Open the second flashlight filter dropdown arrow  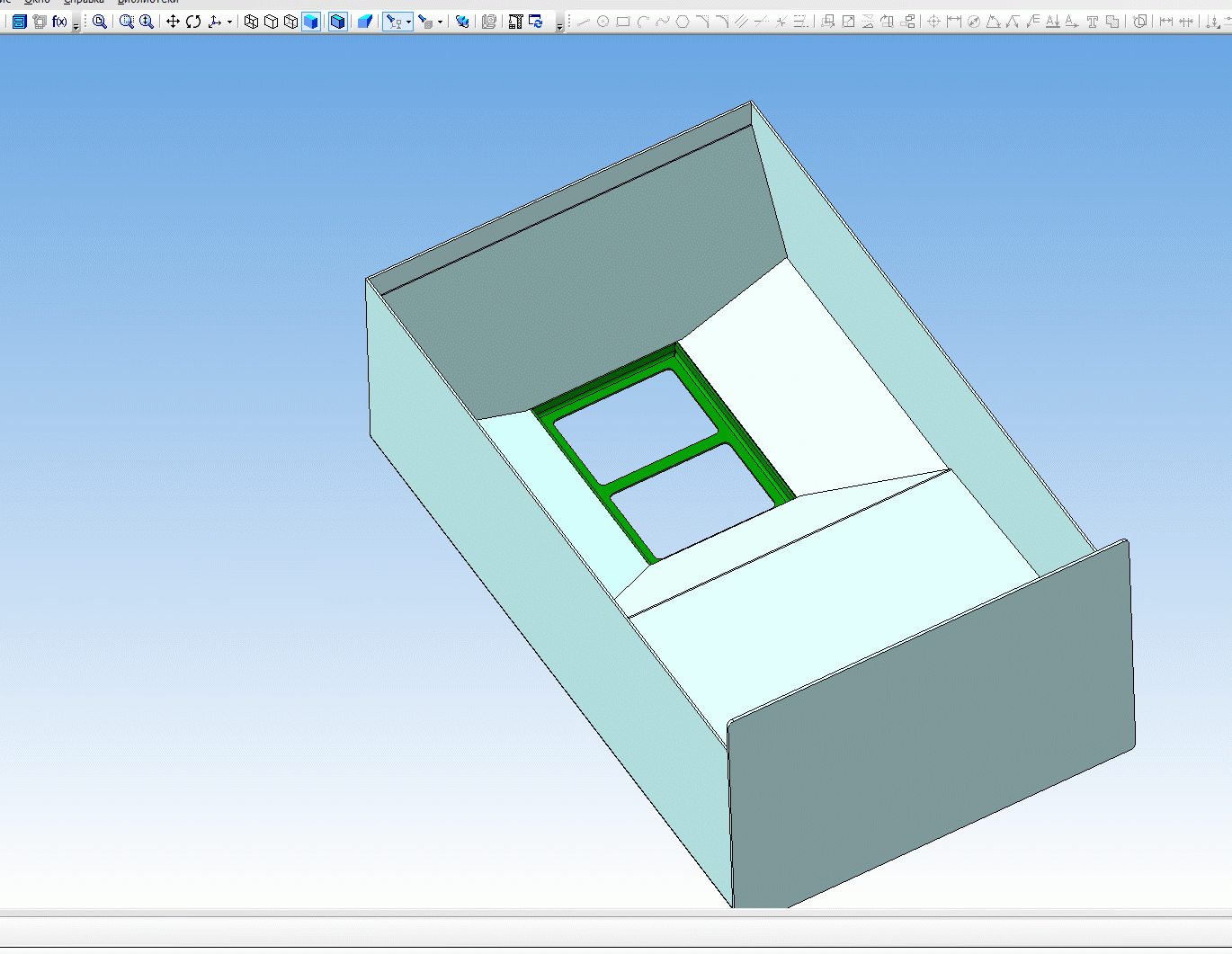440,22
